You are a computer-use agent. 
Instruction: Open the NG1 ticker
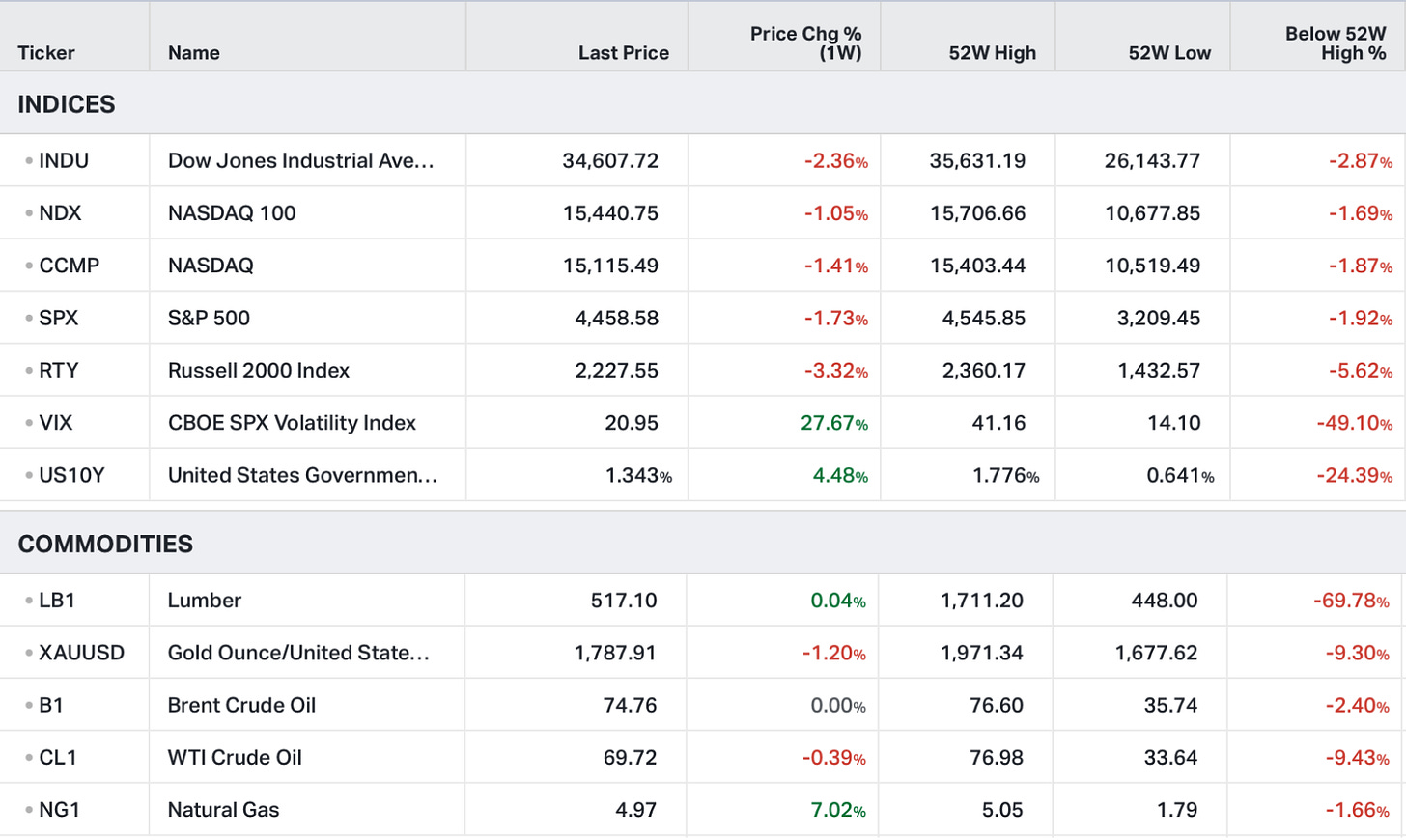click(x=59, y=810)
